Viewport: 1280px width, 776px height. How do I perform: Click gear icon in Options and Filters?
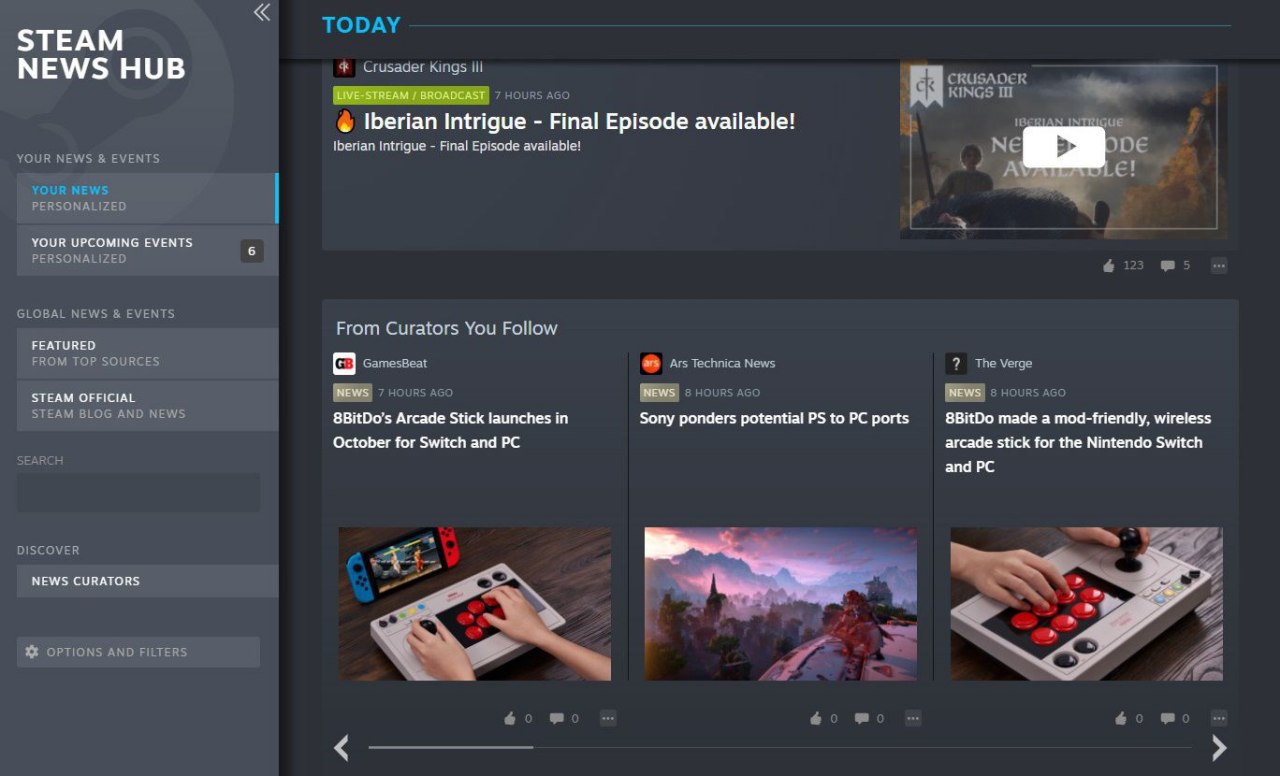point(32,652)
